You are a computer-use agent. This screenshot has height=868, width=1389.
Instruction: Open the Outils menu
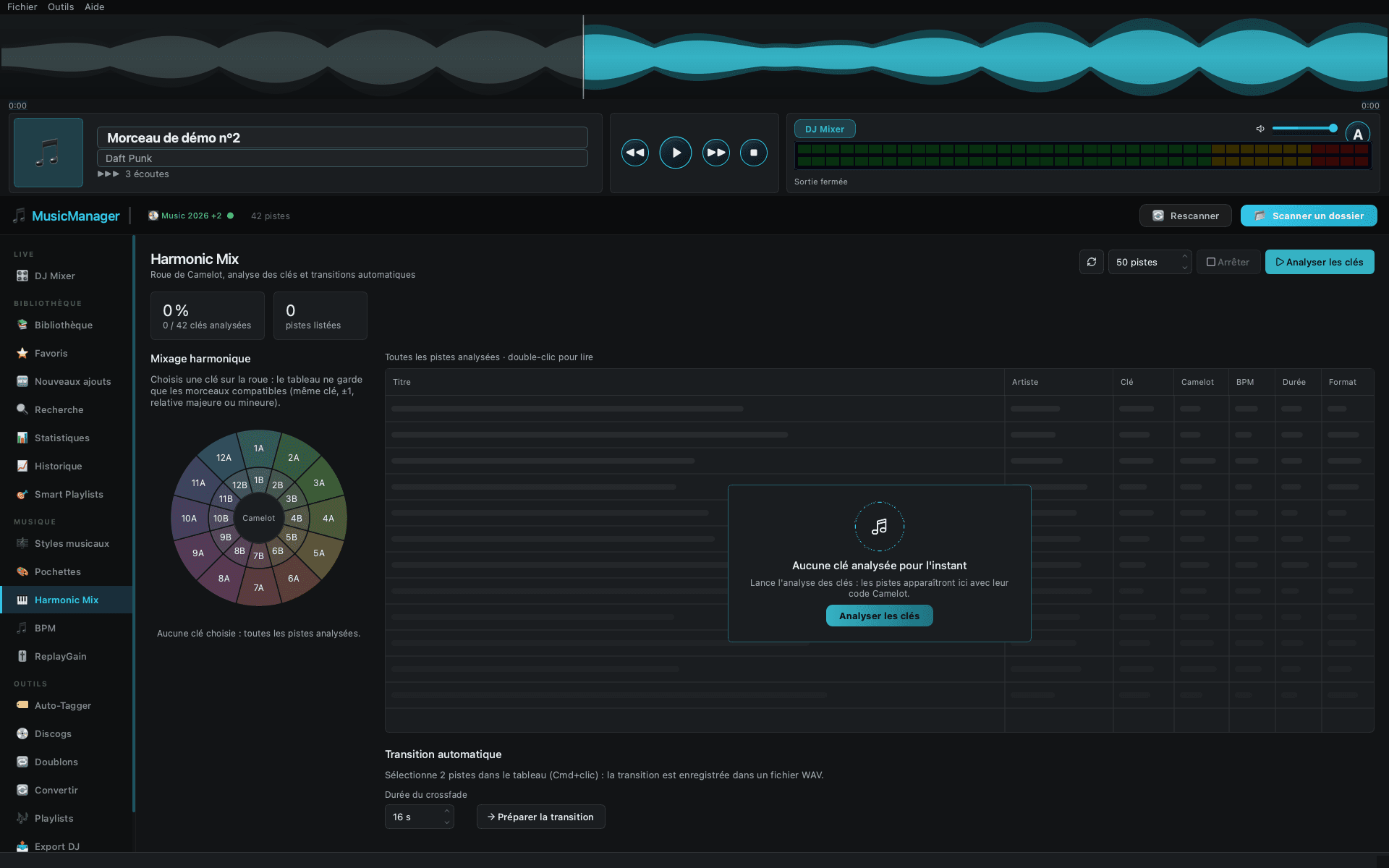[61, 7]
